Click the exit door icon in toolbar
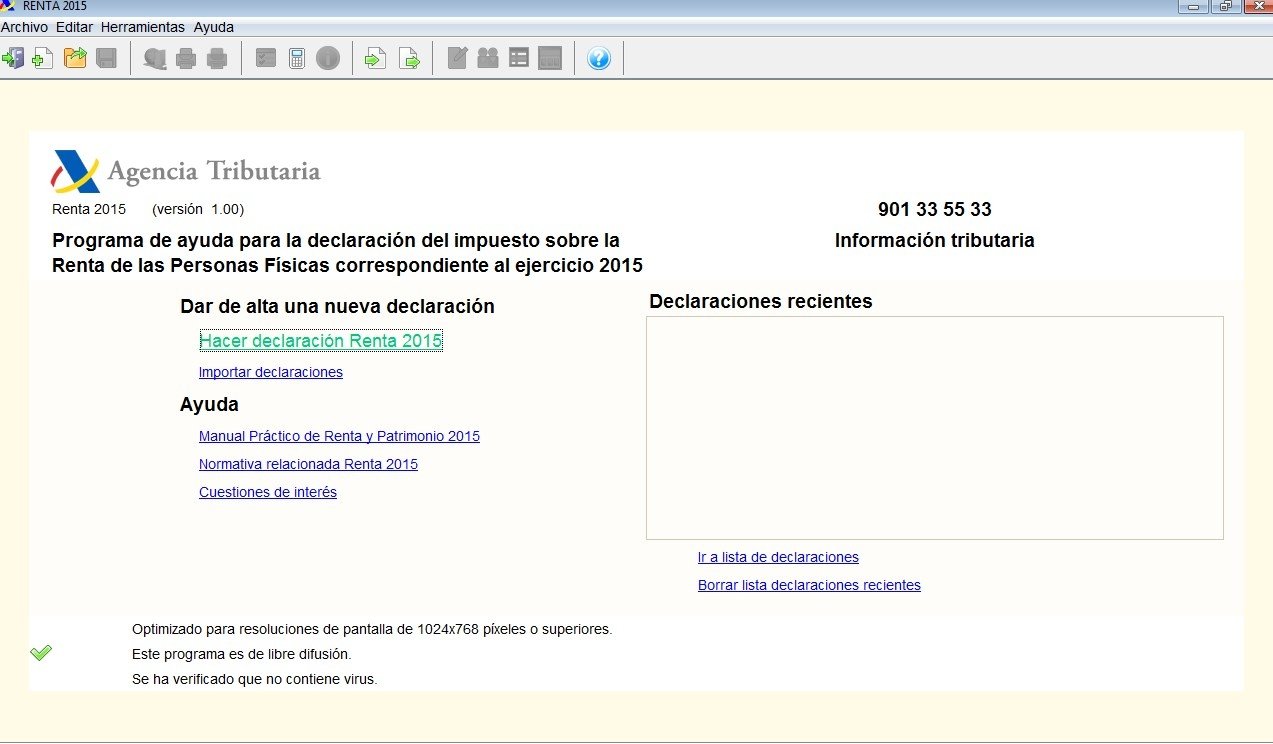The image size is (1273, 744). pos(13,58)
